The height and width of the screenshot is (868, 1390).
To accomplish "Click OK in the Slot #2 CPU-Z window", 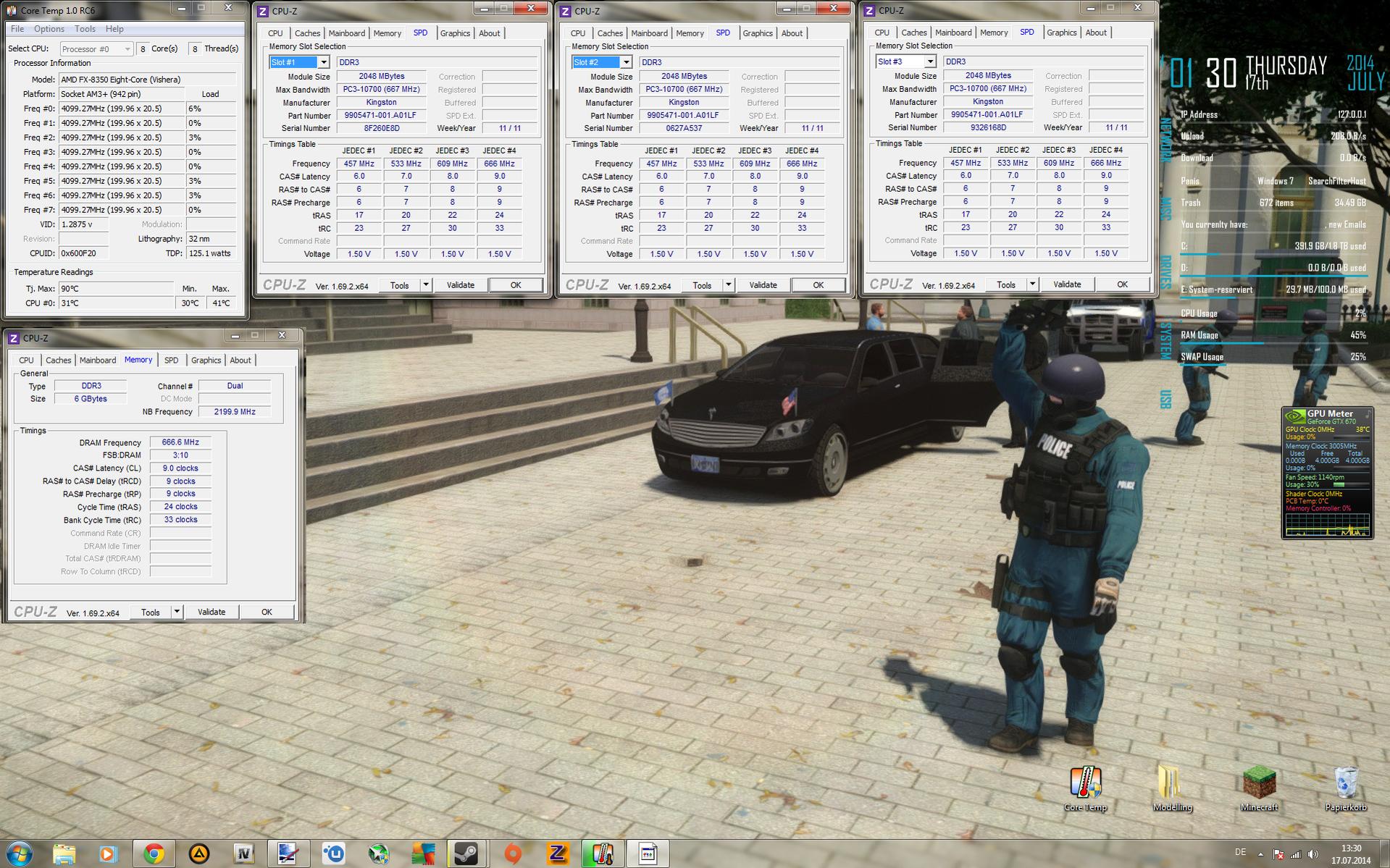I will click(x=818, y=285).
